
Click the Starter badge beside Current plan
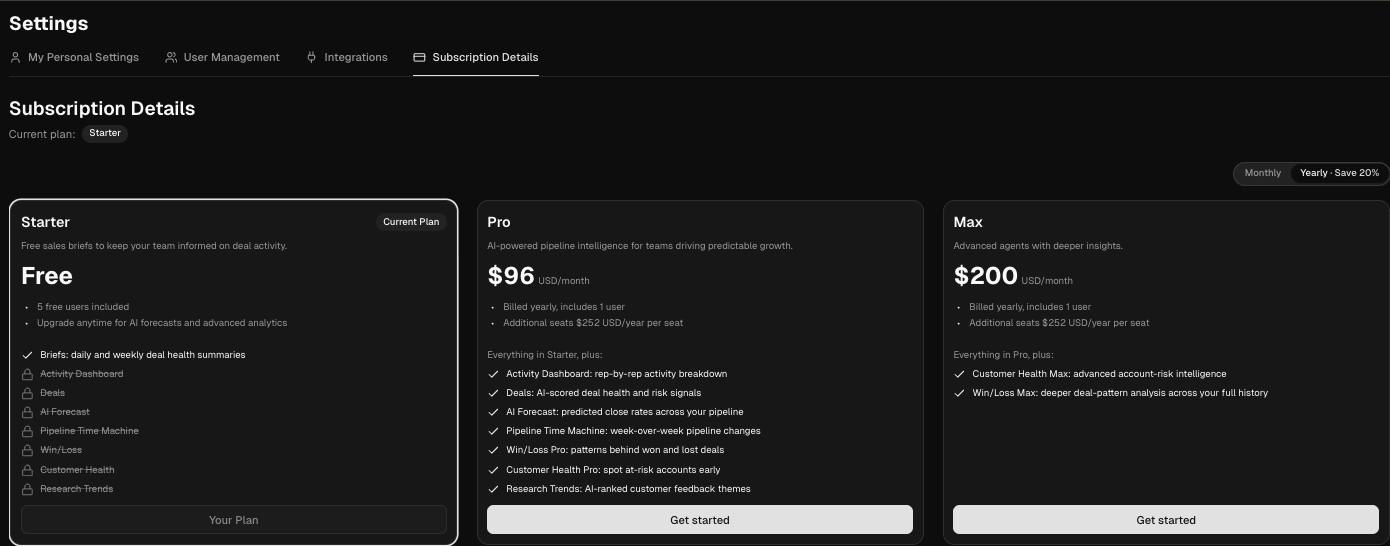pyautogui.click(x=105, y=133)
